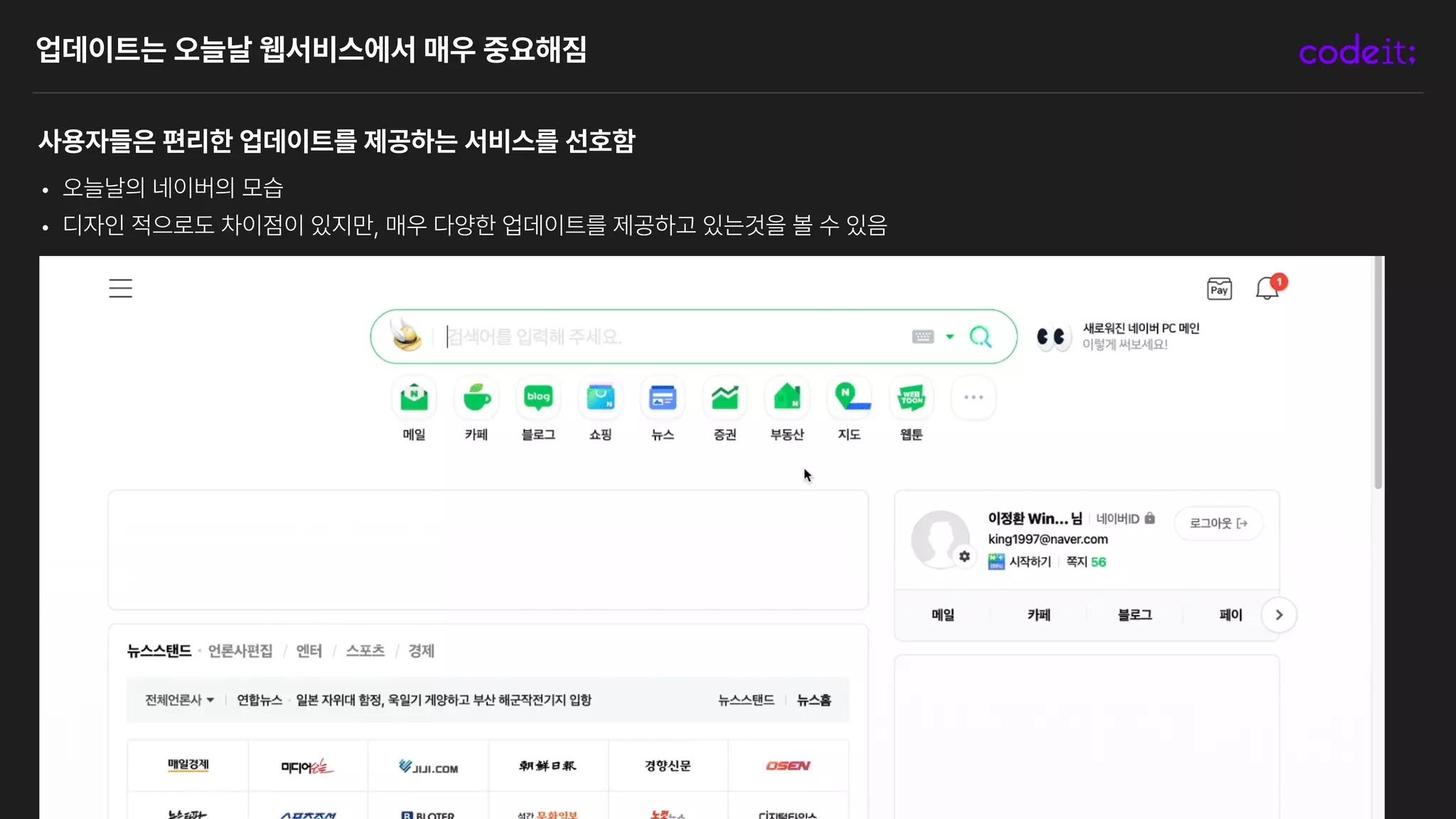Image resolution: width=1456 pixels, height=819 pixels.
Task: Open the 블로그 service icon
Action: point(538,397)
